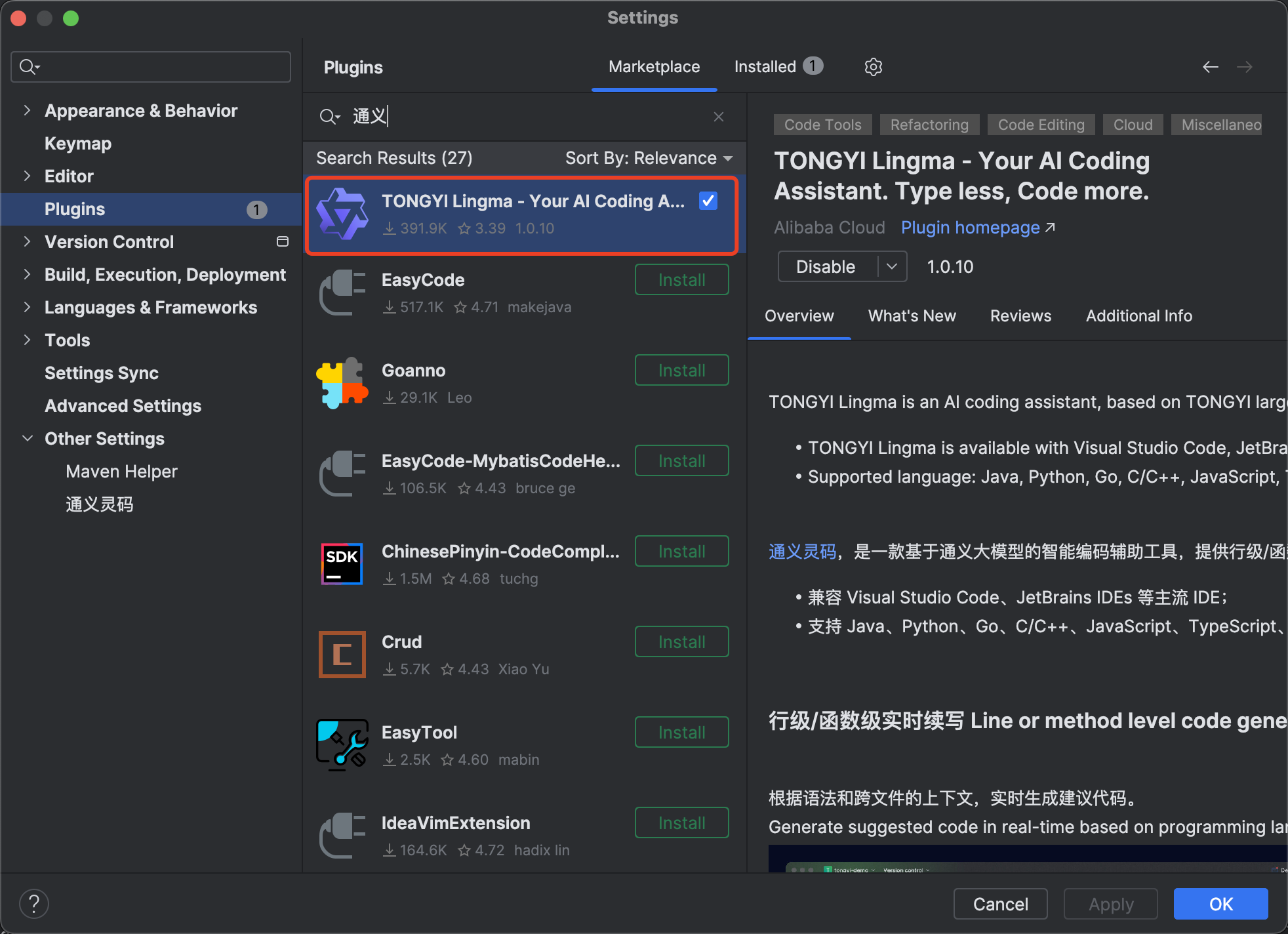The height and width of the screenshot is (934, 1288).
Task: Switch to the Marketplace tab
Action: point(654,67)
